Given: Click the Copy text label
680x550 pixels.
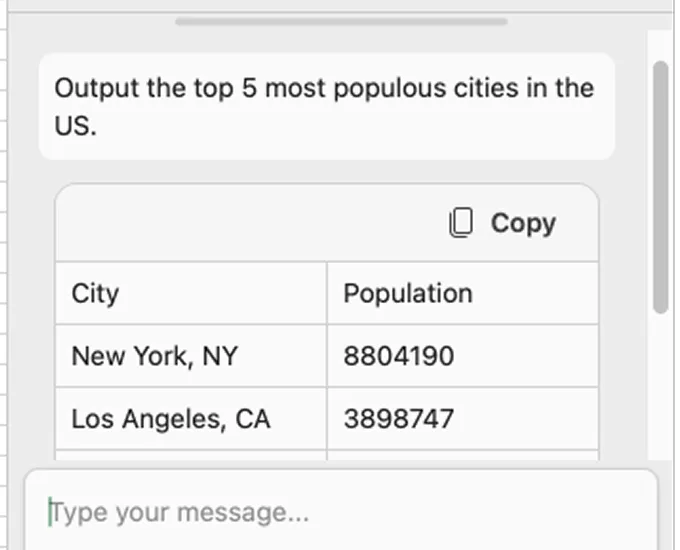Looking at the screenshot, I should (523, 224).
